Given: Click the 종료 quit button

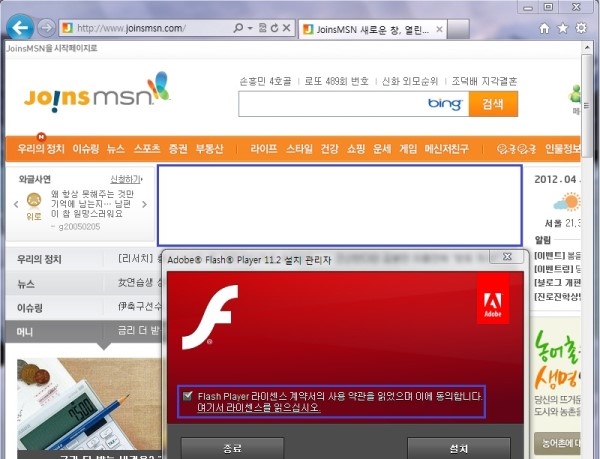Looking at the screenshot, I should (x=231, y=447).
